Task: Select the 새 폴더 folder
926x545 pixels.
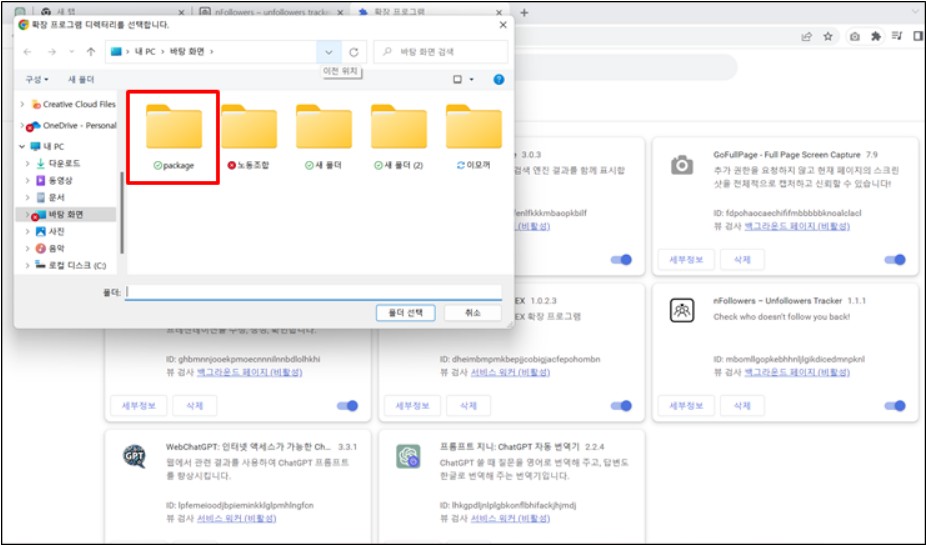Action: 324,137
